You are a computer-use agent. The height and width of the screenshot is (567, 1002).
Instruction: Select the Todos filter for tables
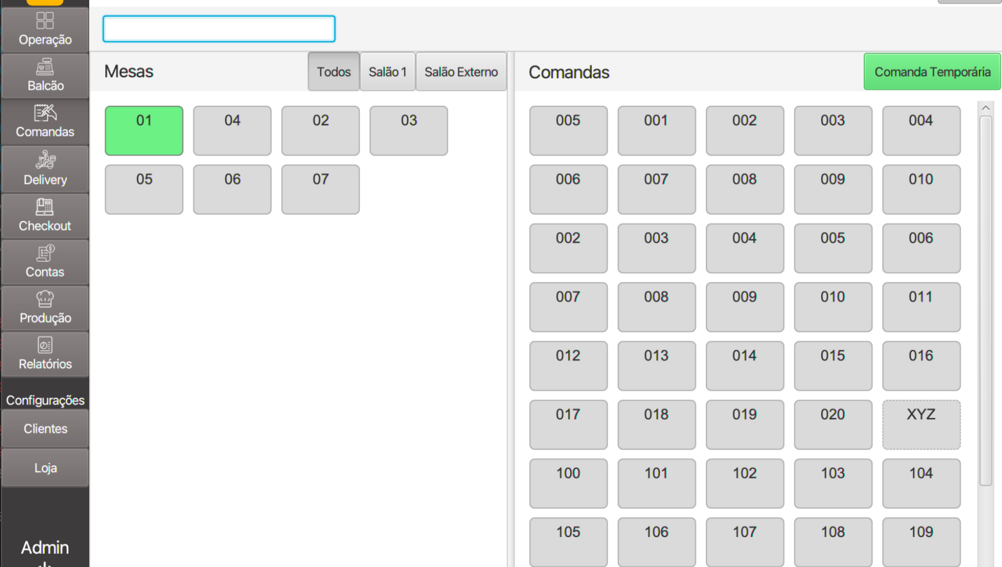[x=334, y=72]
